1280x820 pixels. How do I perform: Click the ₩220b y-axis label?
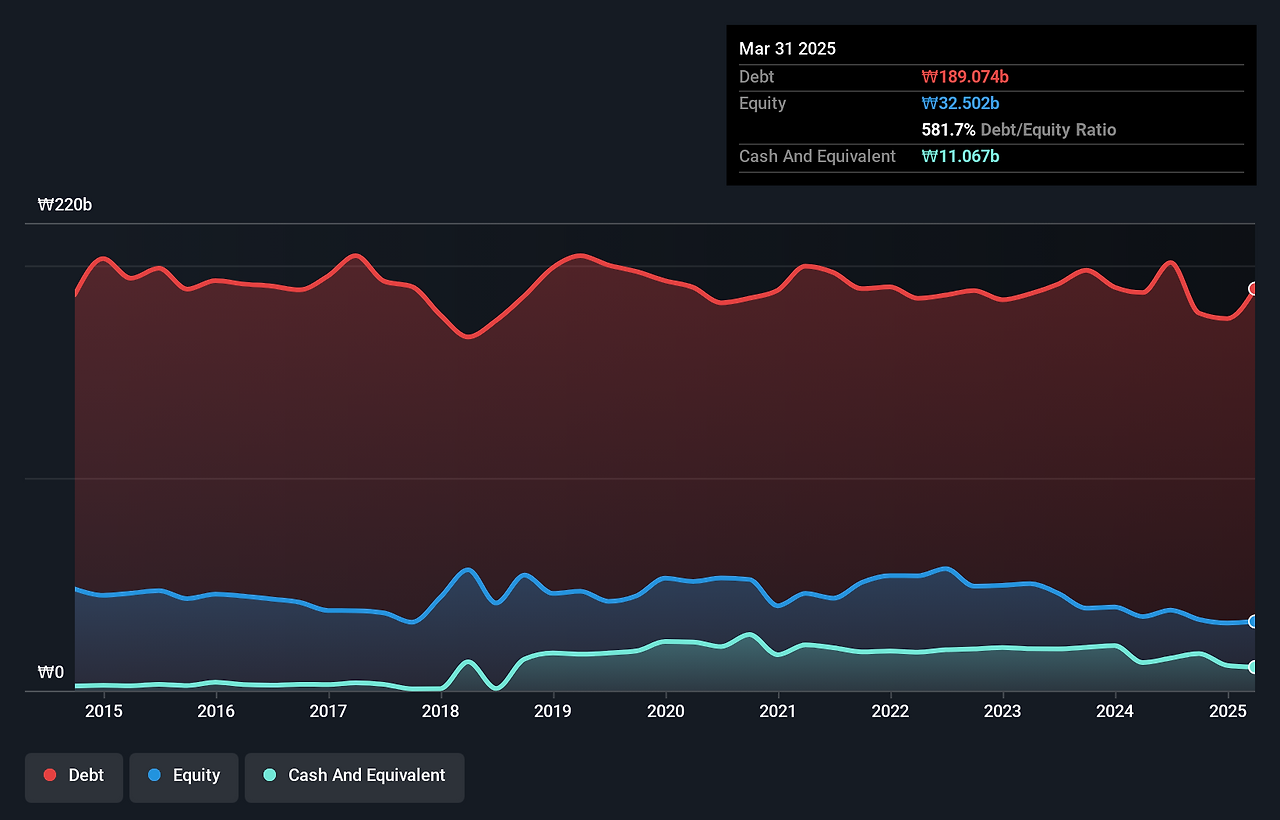pyautogui.click(x=65, y=205)
